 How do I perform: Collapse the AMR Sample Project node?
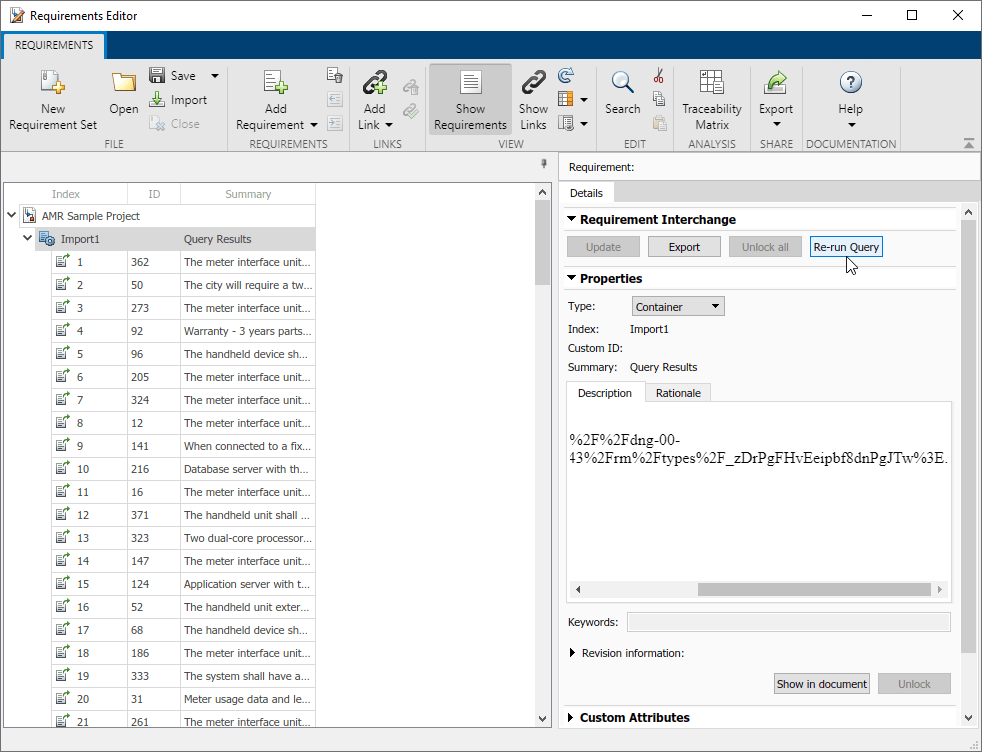coord(11,215)
